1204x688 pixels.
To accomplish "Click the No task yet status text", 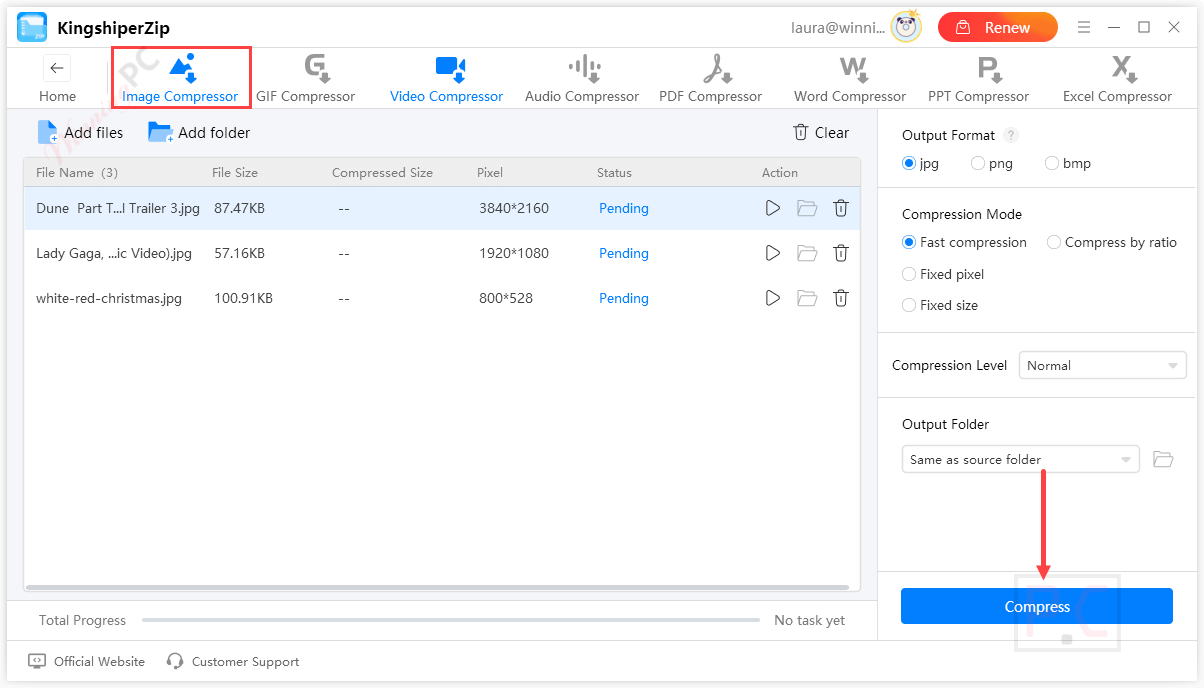I will pyautogui.click(x=809, y=620).
